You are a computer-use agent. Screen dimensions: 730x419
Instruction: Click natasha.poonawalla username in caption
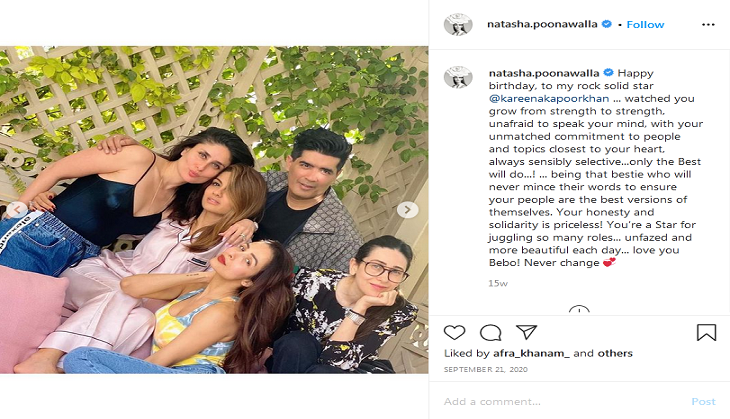pyautogui.click(x=544, y=73)
